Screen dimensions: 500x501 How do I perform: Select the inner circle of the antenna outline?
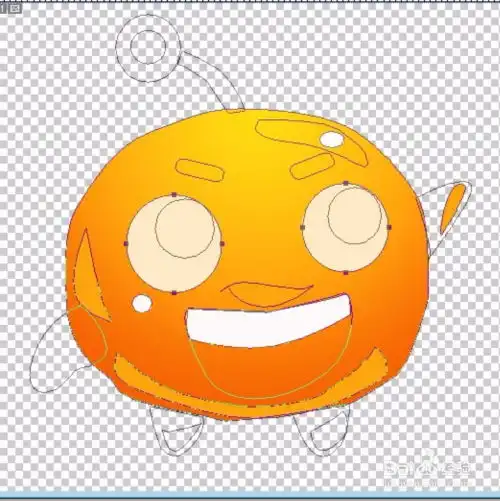[x=148, y=47]
